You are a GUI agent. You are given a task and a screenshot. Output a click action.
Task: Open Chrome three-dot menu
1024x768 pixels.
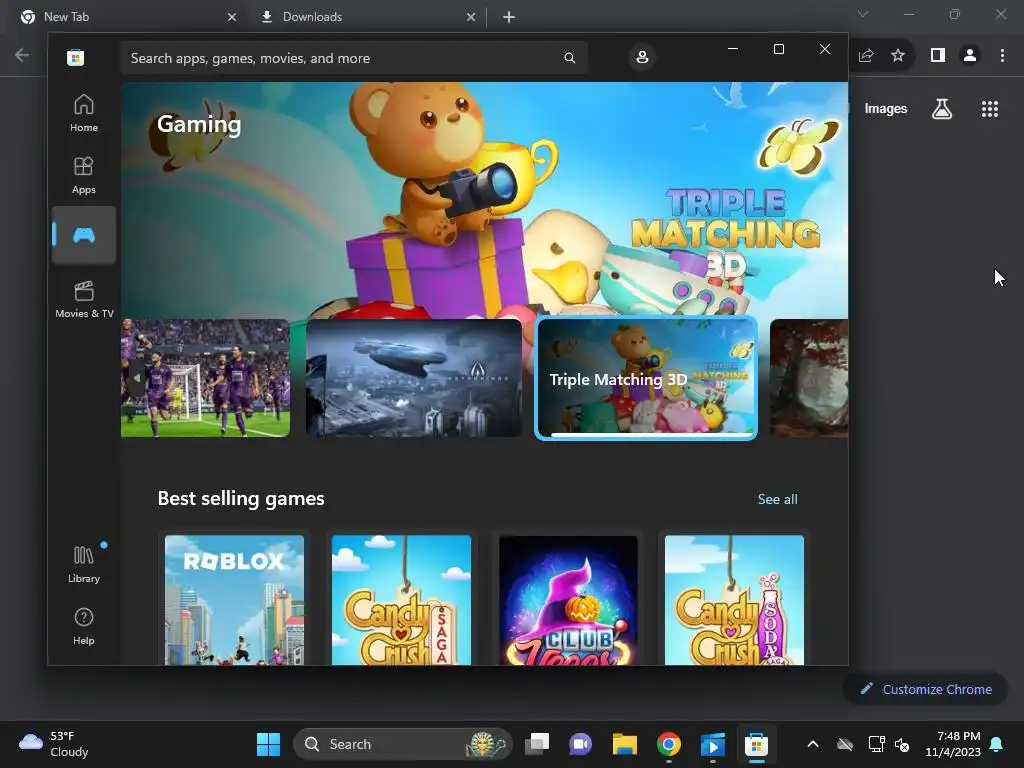coord(1002,56)
